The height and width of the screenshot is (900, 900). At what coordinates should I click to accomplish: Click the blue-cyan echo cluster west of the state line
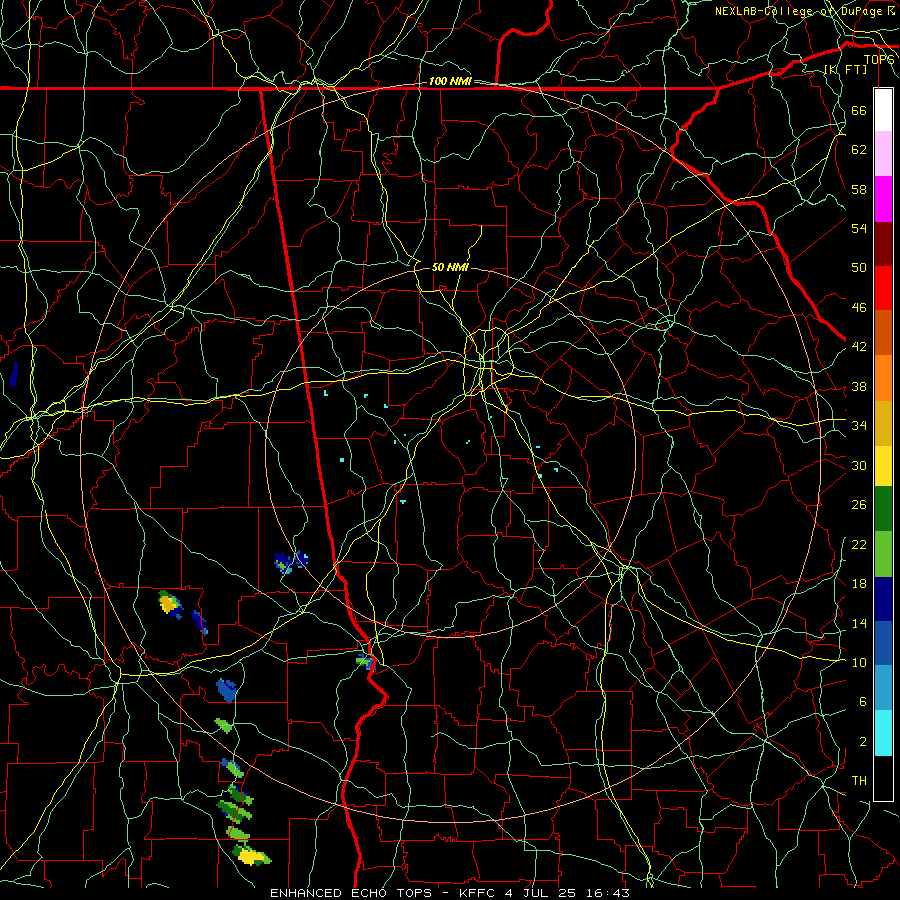pos(290,561)
